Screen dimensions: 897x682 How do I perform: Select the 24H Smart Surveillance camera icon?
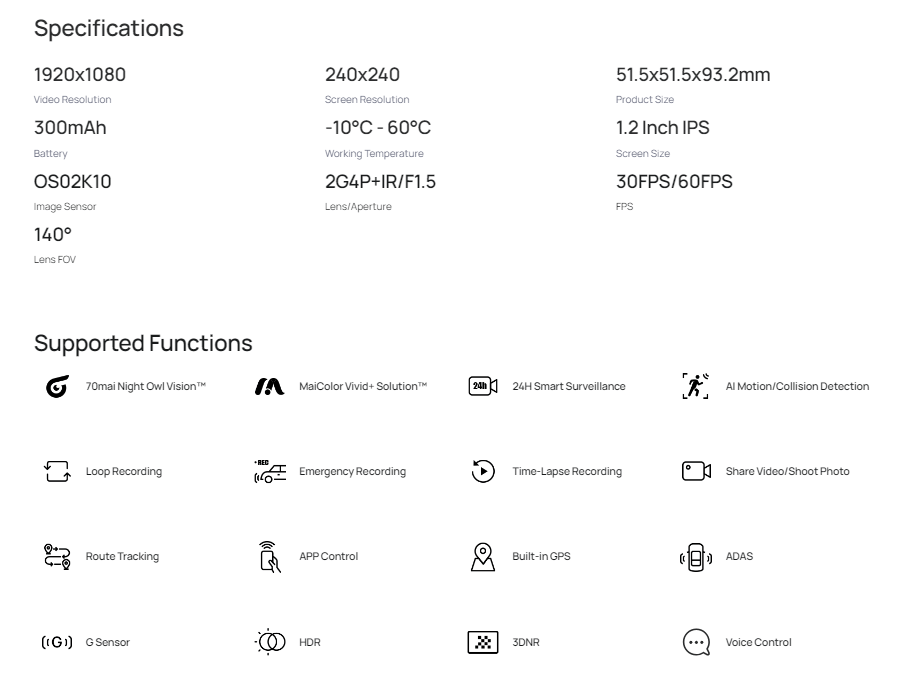(x=481, y=386)
